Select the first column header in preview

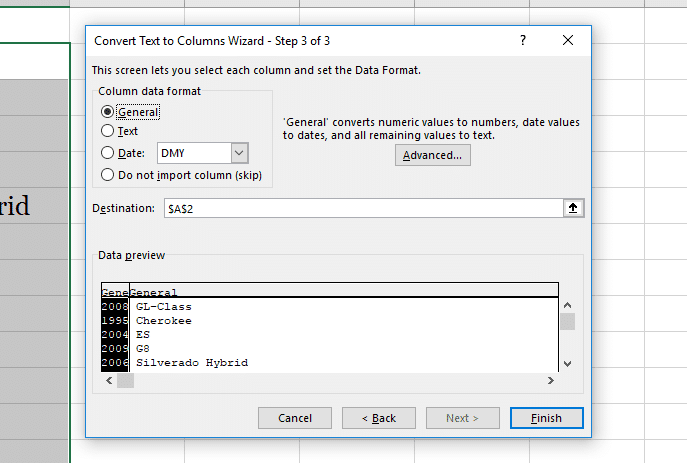coord(114,291)
